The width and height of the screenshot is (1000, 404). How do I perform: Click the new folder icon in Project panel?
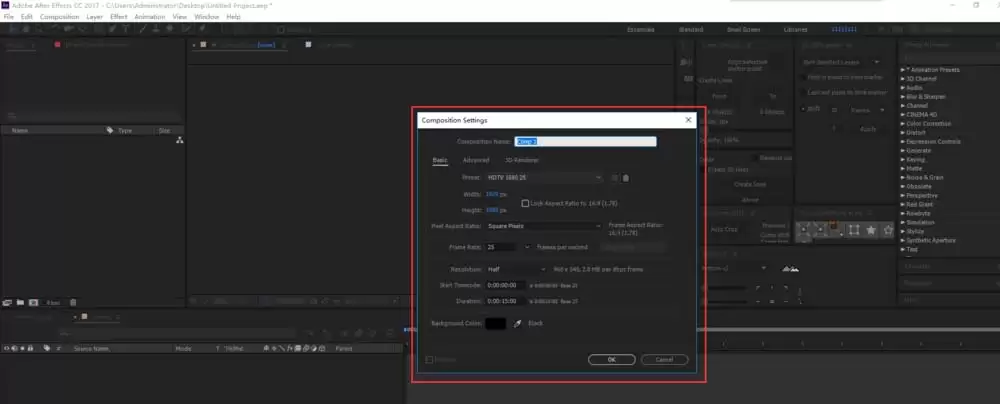coord(20,303)
